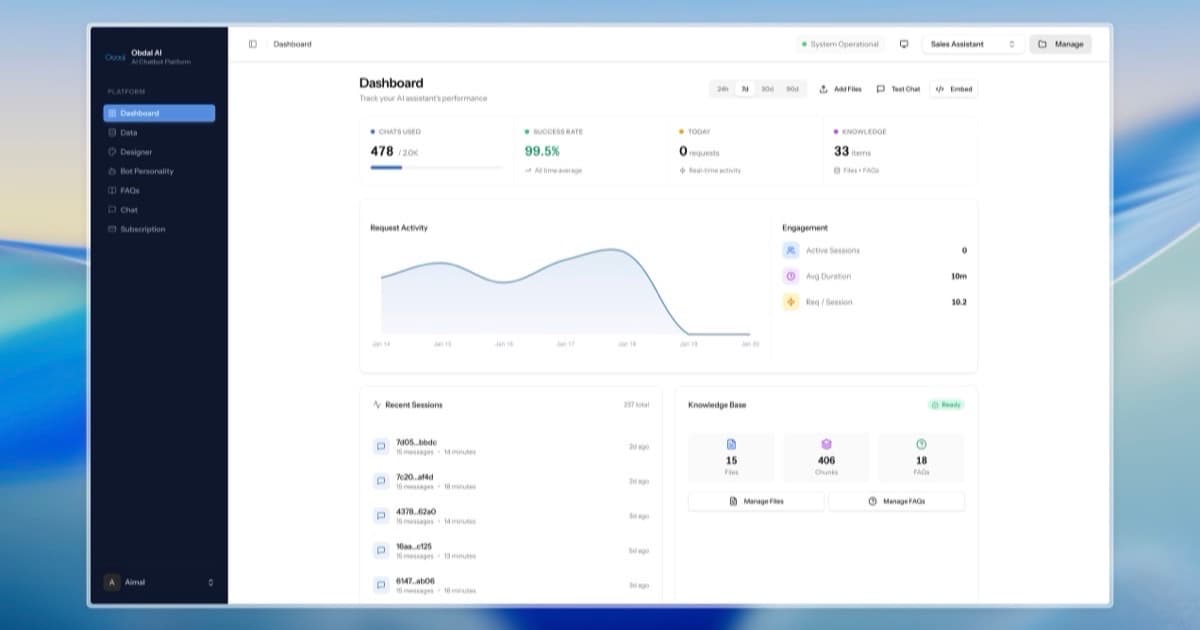
Task: Click the Recent Sessions activity icon
Action: click(377, 405)
